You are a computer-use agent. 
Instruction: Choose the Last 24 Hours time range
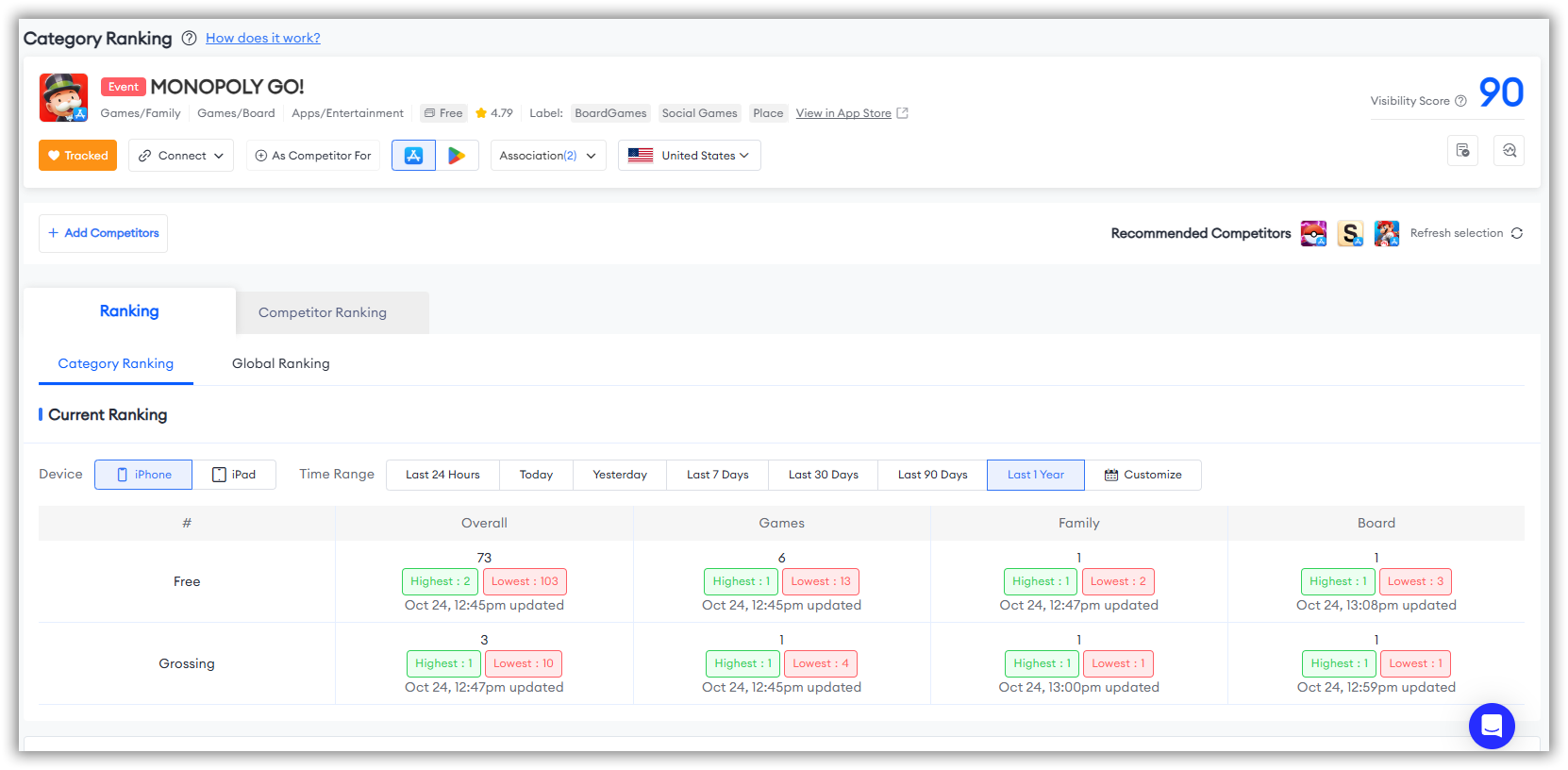coord(442,475)
